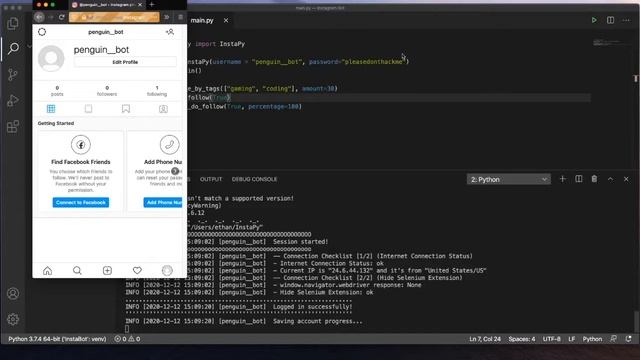Select the Python language mode
The image size is (640, 360).
592,339
